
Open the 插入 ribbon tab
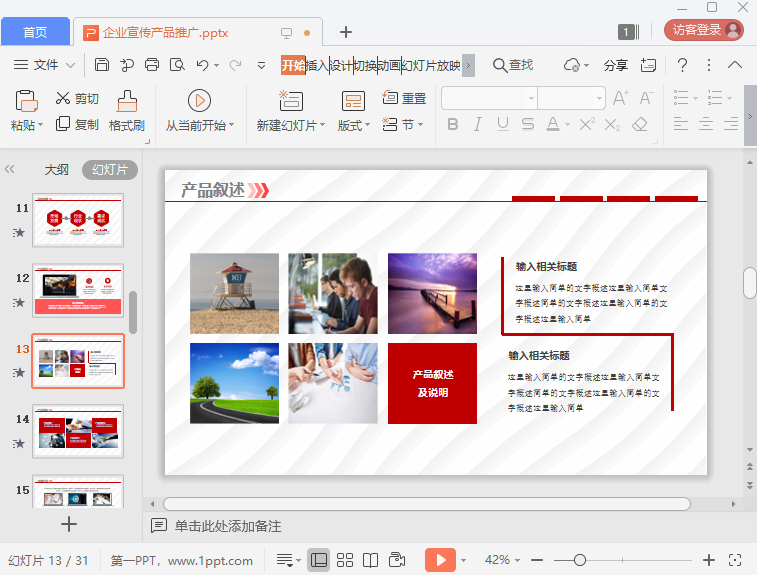(x=317, y=65)
